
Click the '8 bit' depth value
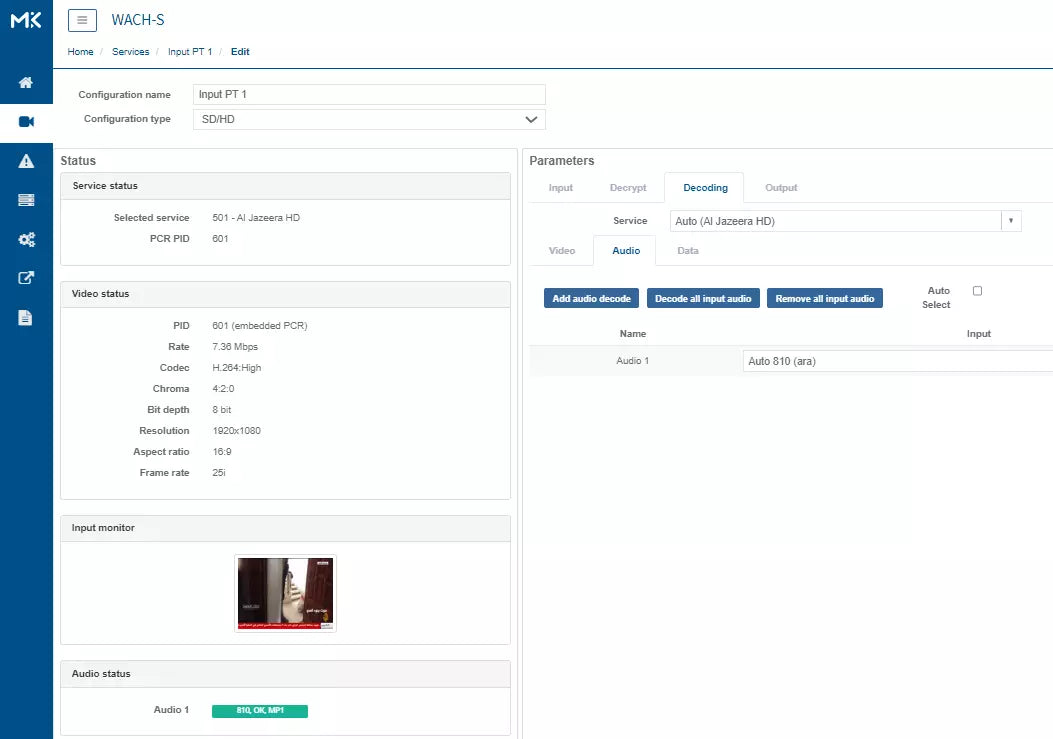222,410
